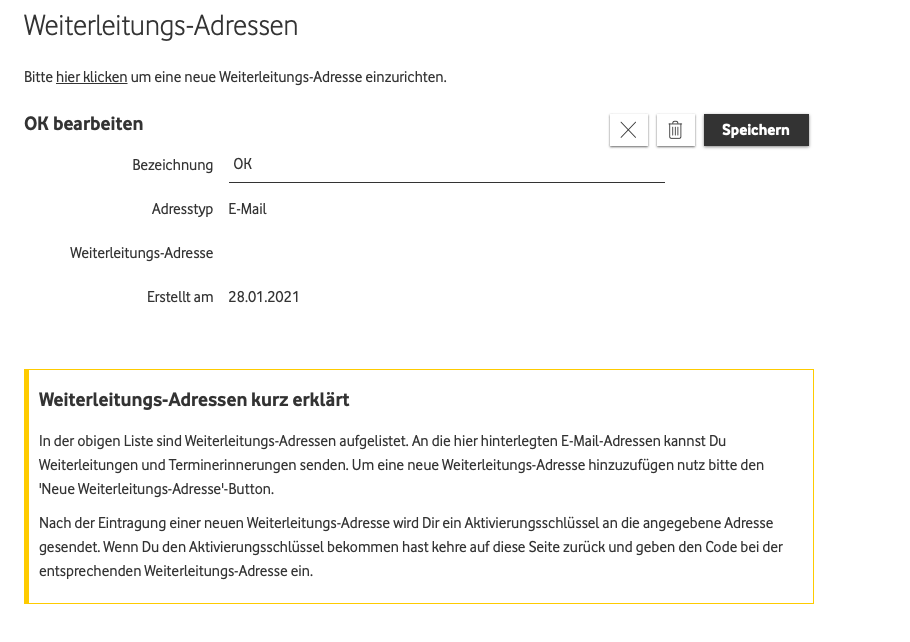Save changes with the Speichern button
Viewport: 910px width, 642px height.
(756, 130)
